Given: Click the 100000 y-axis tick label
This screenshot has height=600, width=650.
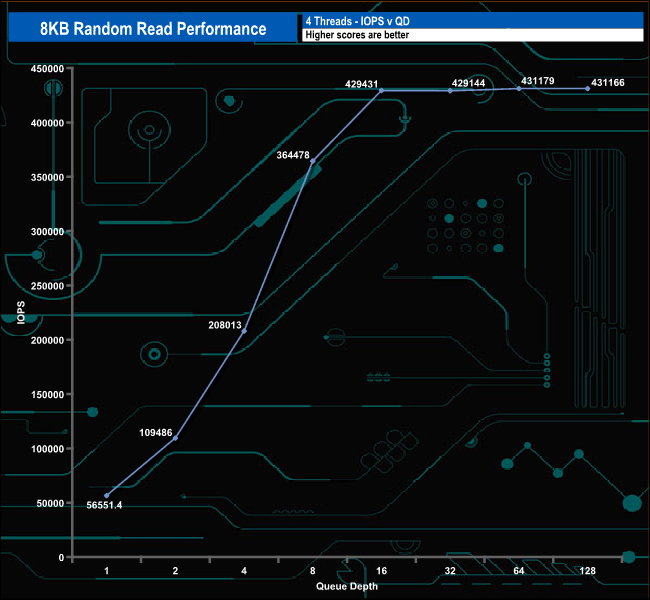Looking at the screenshot, I should (46, 449).
